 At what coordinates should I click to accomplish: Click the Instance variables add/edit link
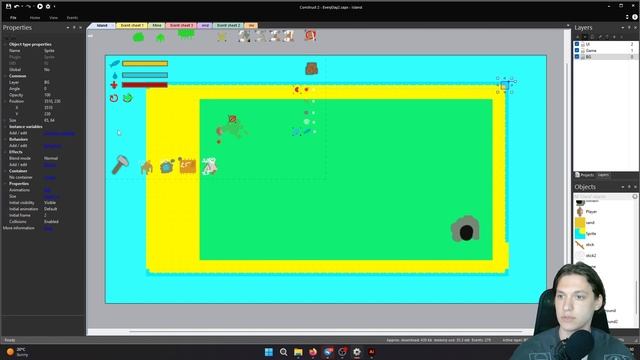click(59, 133)
